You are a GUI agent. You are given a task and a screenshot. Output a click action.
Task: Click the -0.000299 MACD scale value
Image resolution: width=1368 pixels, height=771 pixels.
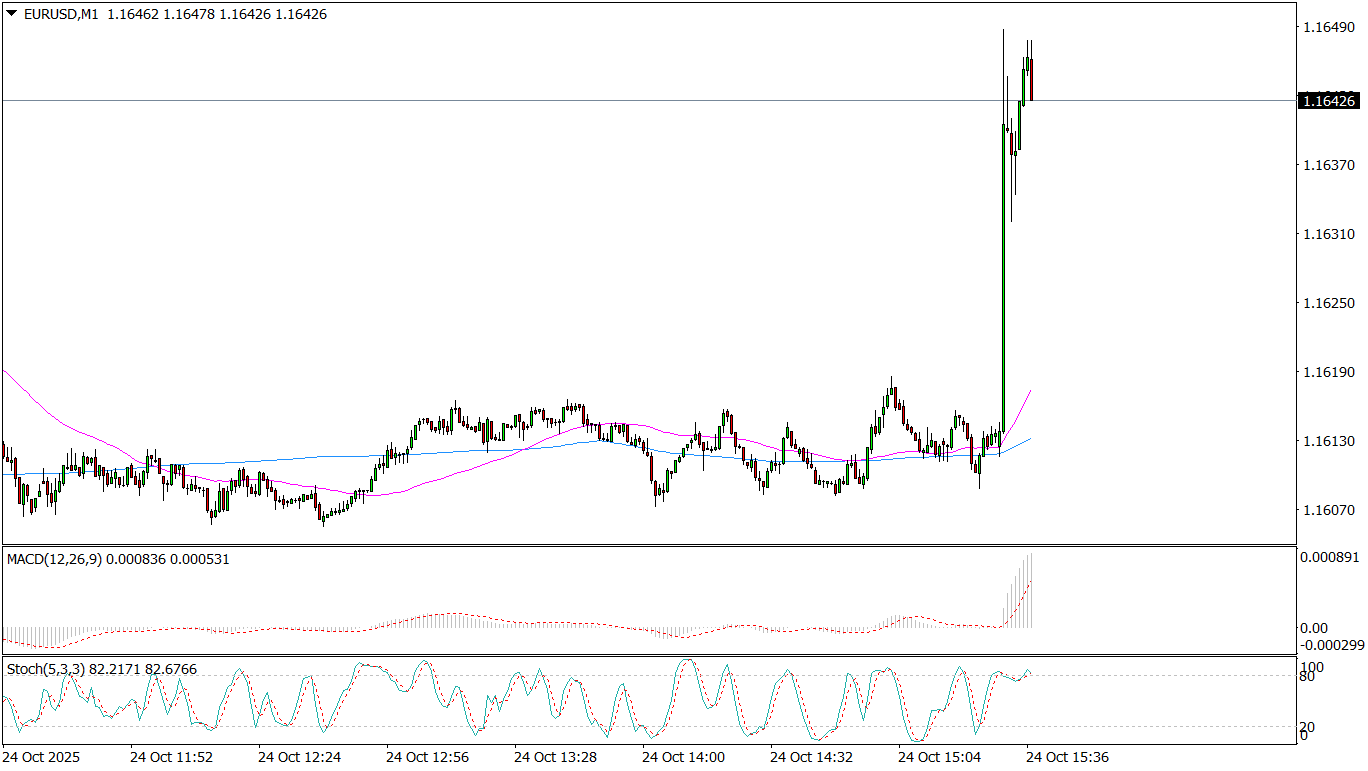[x=1330, y=645]
